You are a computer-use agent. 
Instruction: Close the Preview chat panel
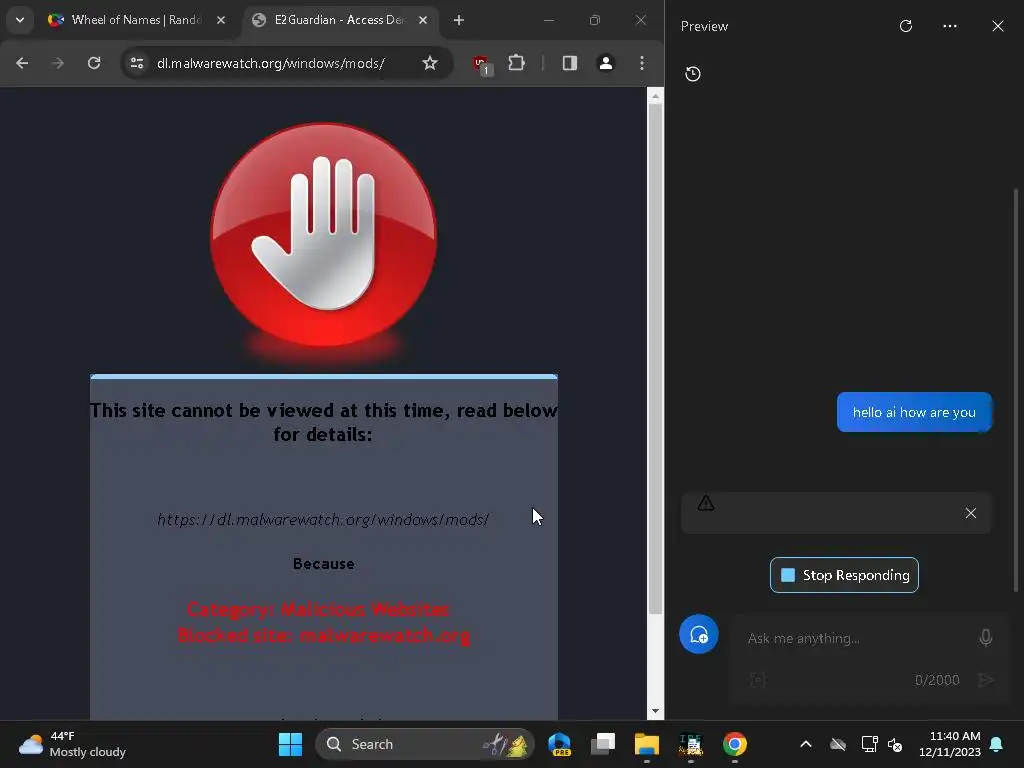point(998,26)
